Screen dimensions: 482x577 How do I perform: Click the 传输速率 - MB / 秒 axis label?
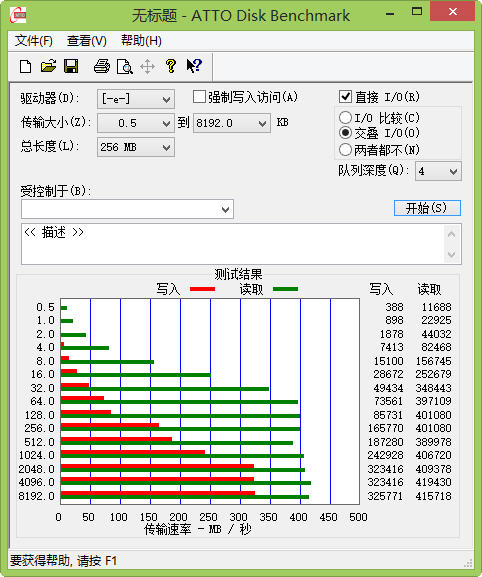pos(198,529)
